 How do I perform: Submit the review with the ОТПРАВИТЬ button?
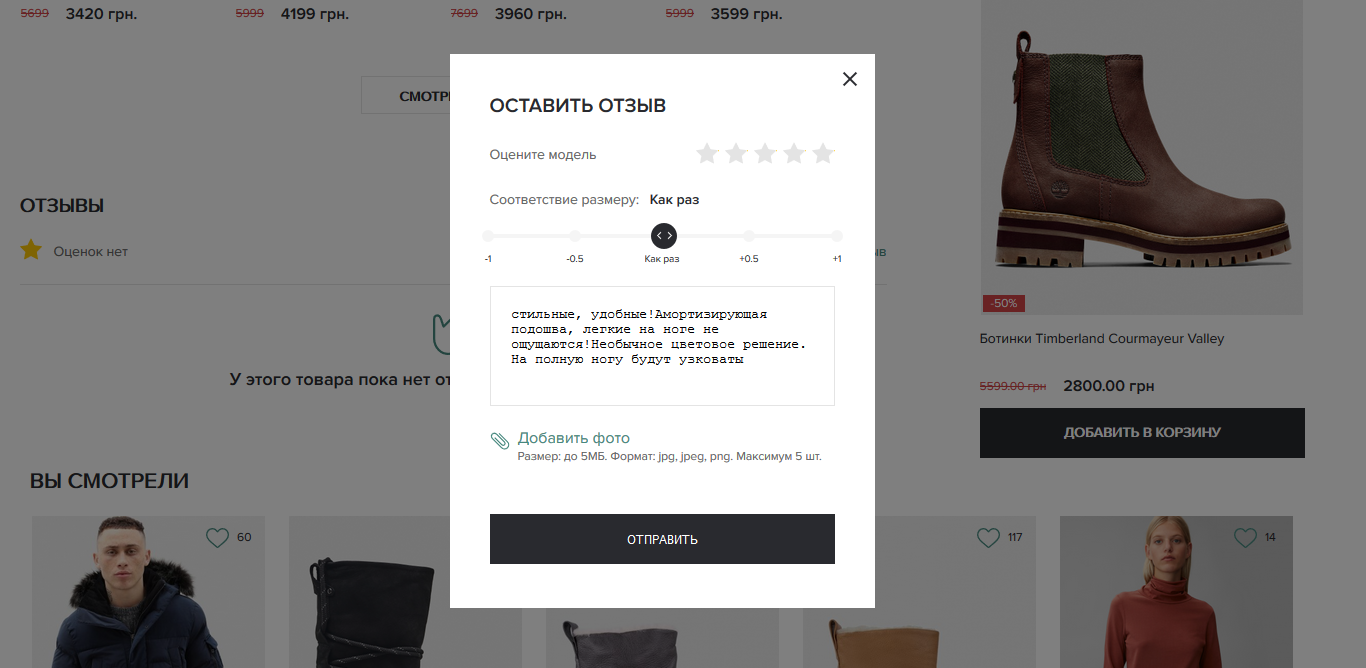point(662,539)
